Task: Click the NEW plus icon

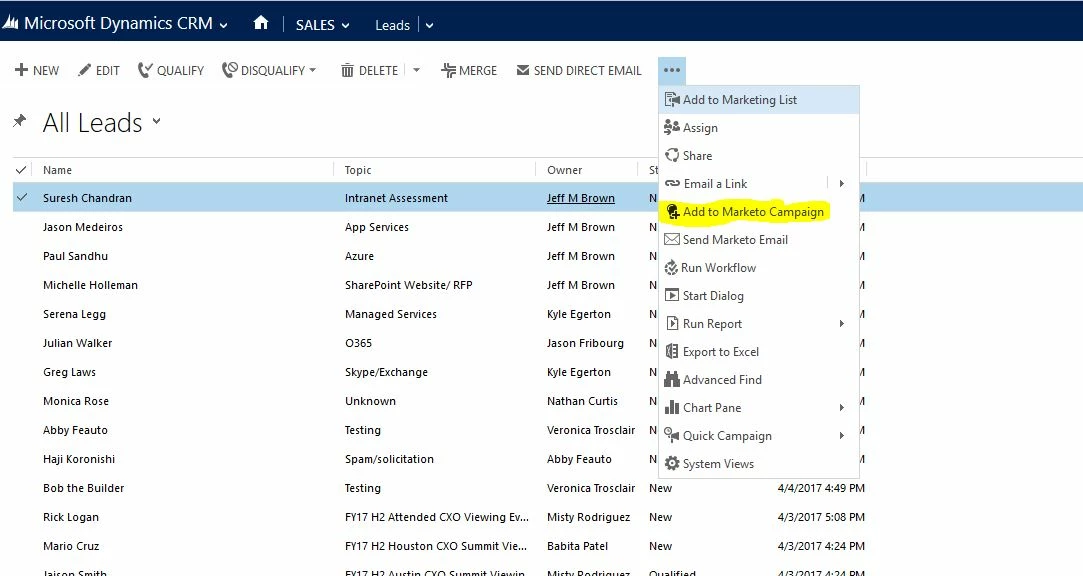Action: [x=21, y=70]
